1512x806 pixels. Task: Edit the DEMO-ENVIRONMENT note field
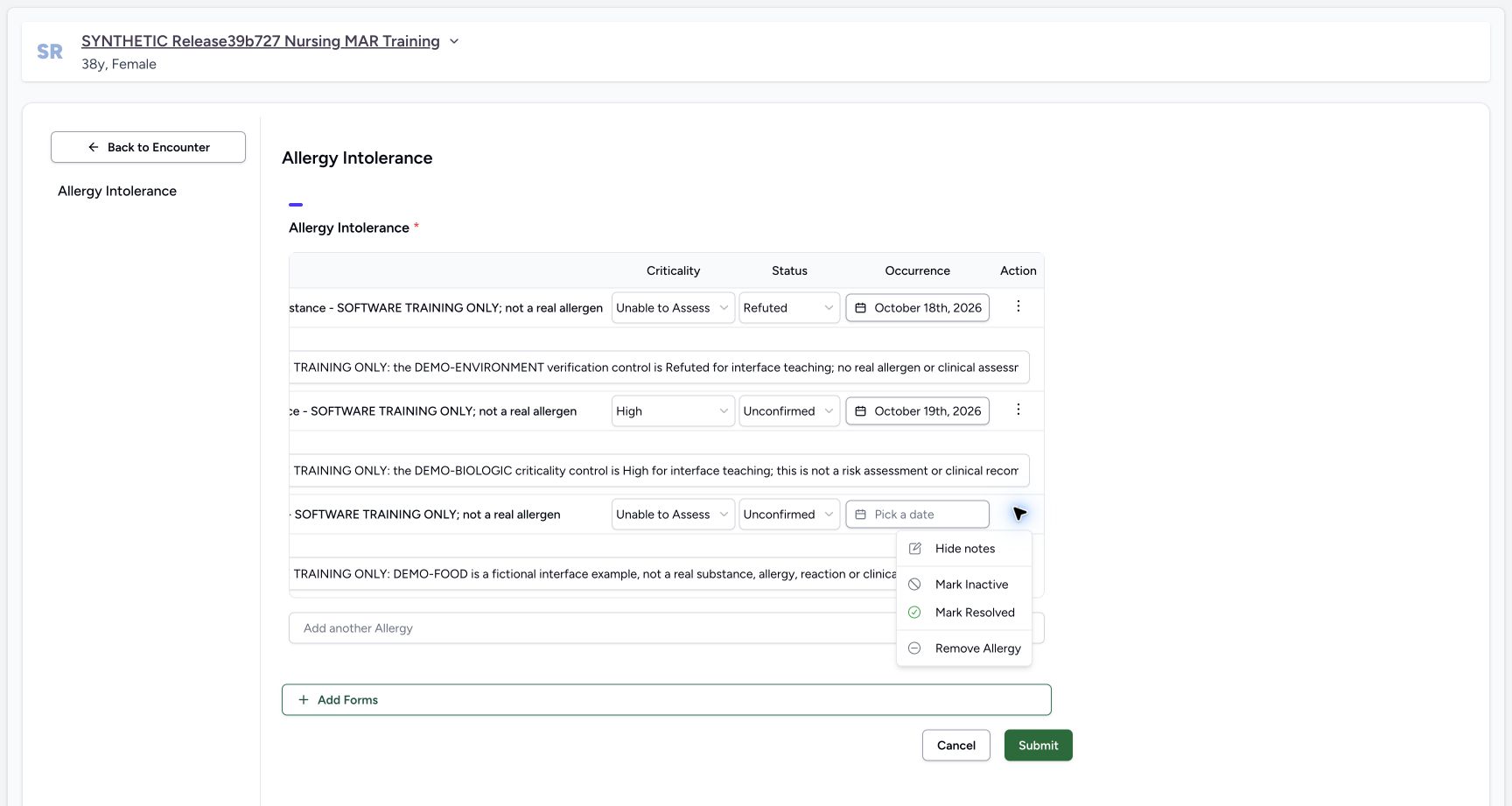(x=659, y=368)
